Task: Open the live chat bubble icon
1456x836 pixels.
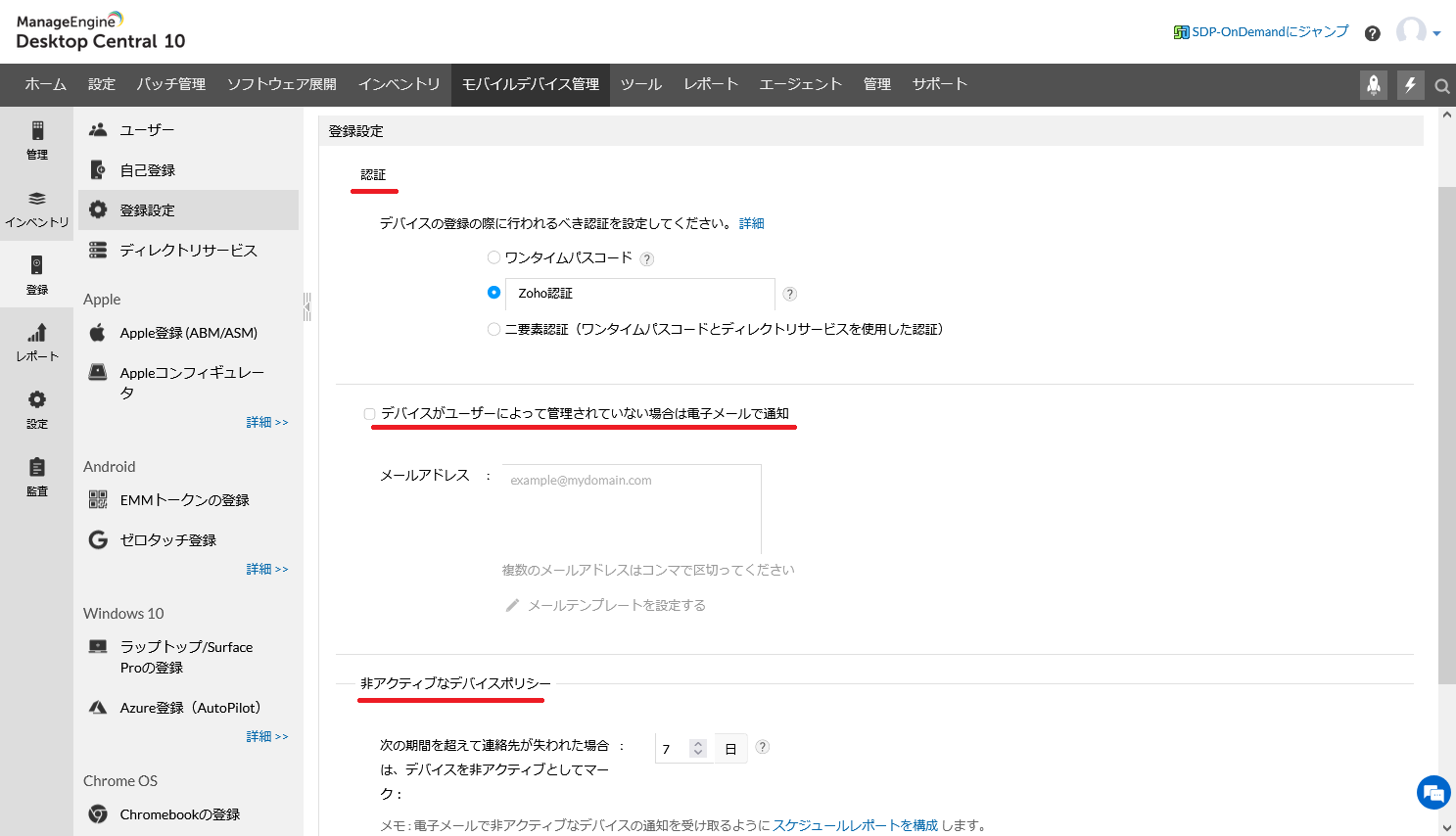Action: click(1433, 793)
